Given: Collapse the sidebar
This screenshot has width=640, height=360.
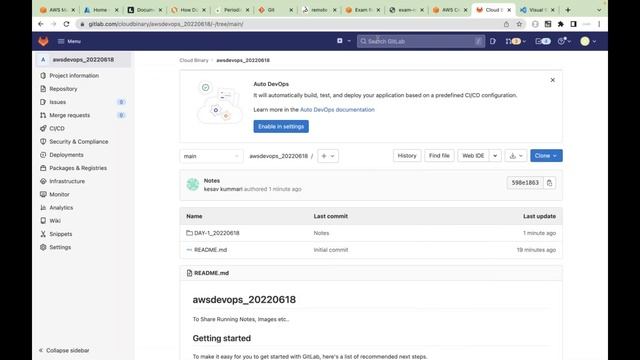Looking at the screenshot, I should coord(64,350).
